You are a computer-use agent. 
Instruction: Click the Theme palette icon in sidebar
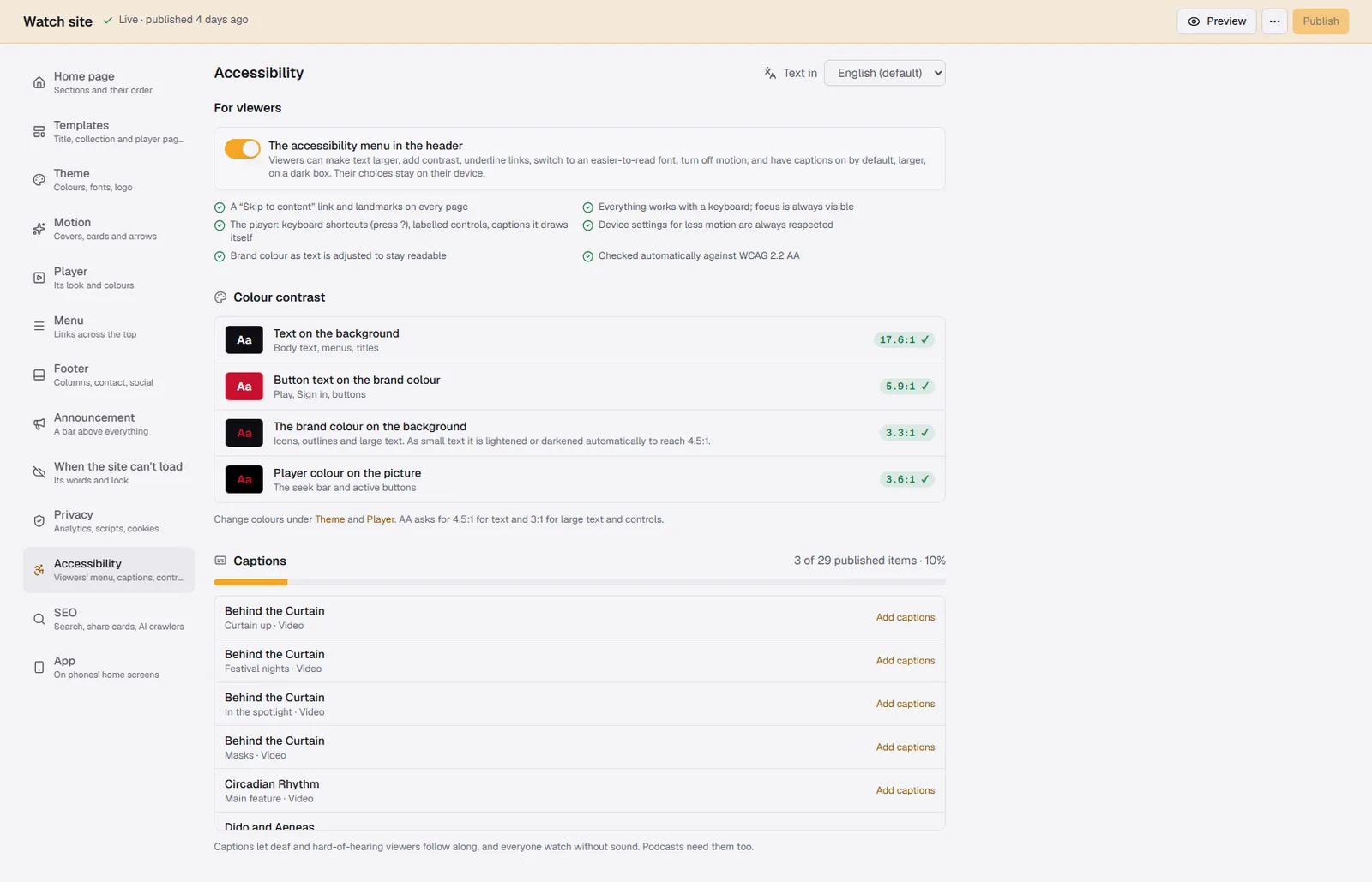coord(39,180)
